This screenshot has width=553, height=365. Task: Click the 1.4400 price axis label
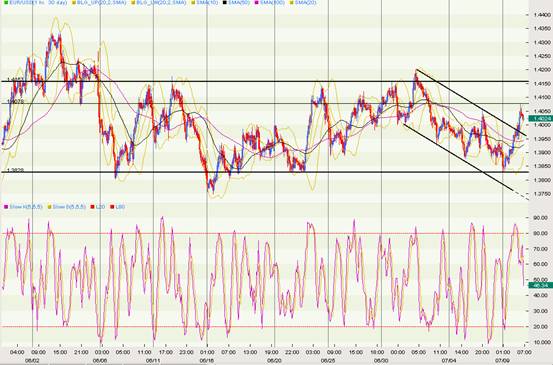(x=542, y=15)
